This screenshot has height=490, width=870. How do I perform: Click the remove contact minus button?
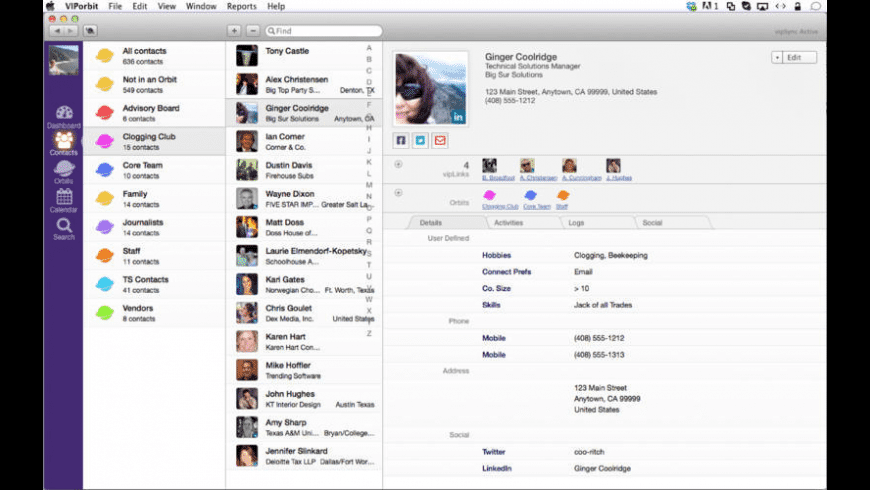(x=253, y=31)
